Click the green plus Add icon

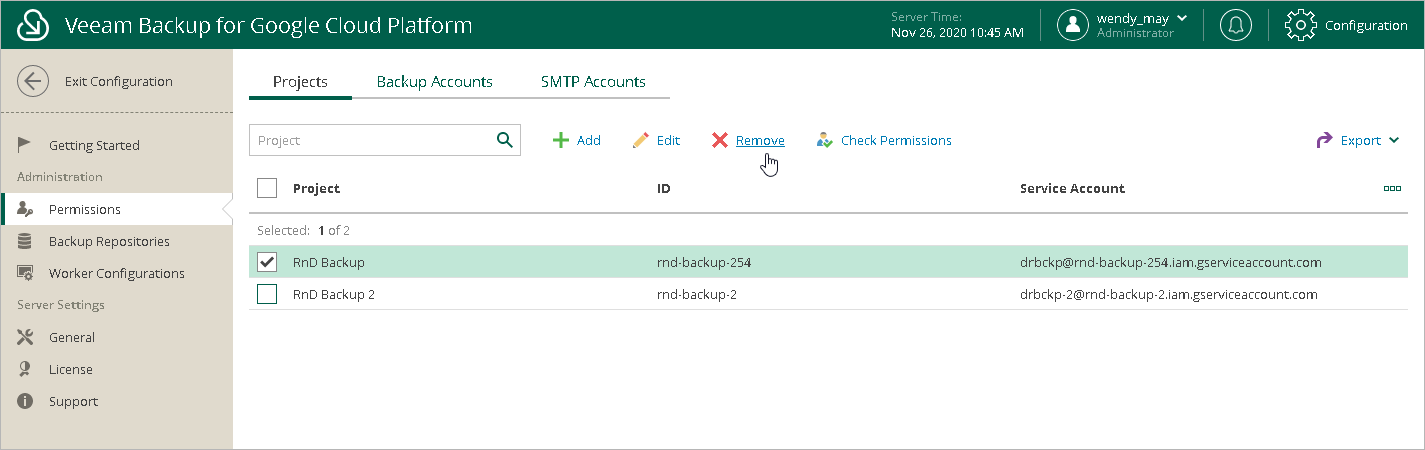point(561,141)
